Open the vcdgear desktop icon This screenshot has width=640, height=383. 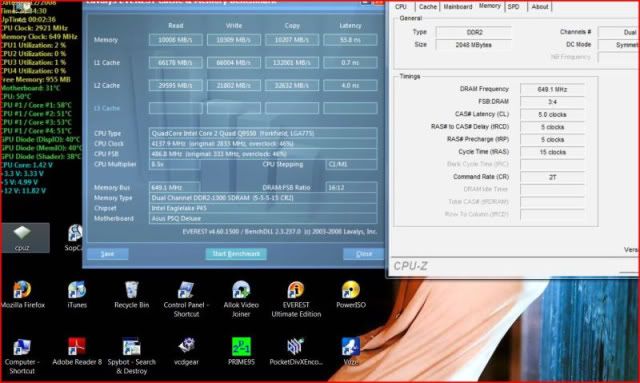pyautogui.click(x=187, y=352)
